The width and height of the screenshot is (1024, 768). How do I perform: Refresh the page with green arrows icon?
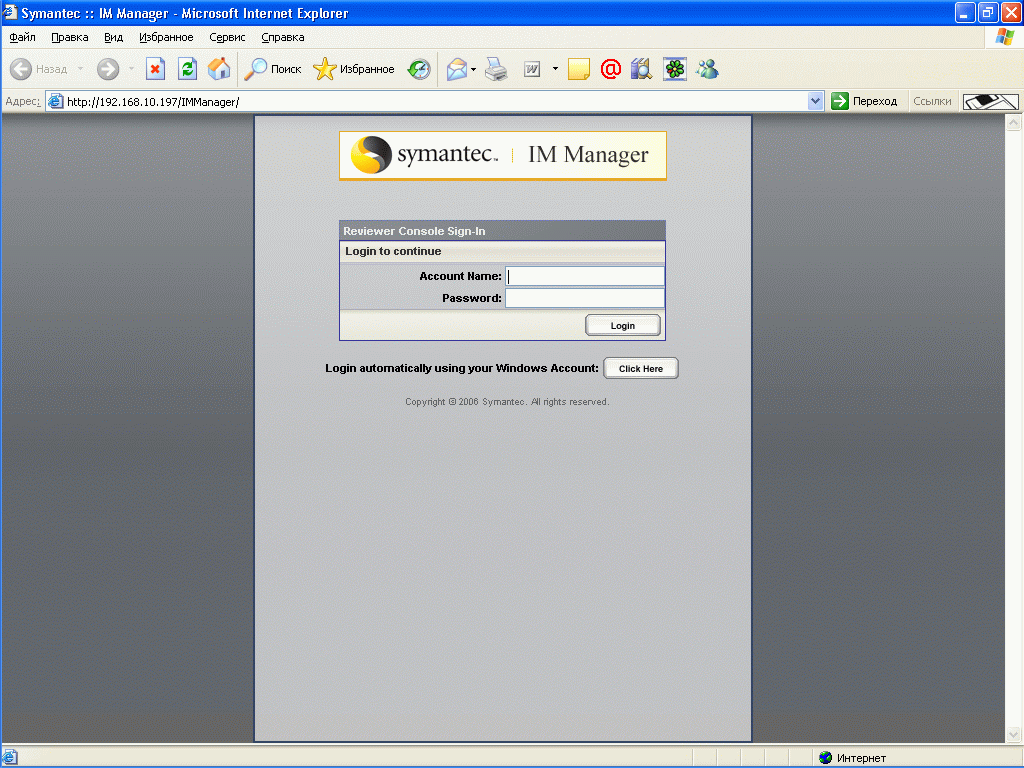pyautogui.click(x=187, y=69)
